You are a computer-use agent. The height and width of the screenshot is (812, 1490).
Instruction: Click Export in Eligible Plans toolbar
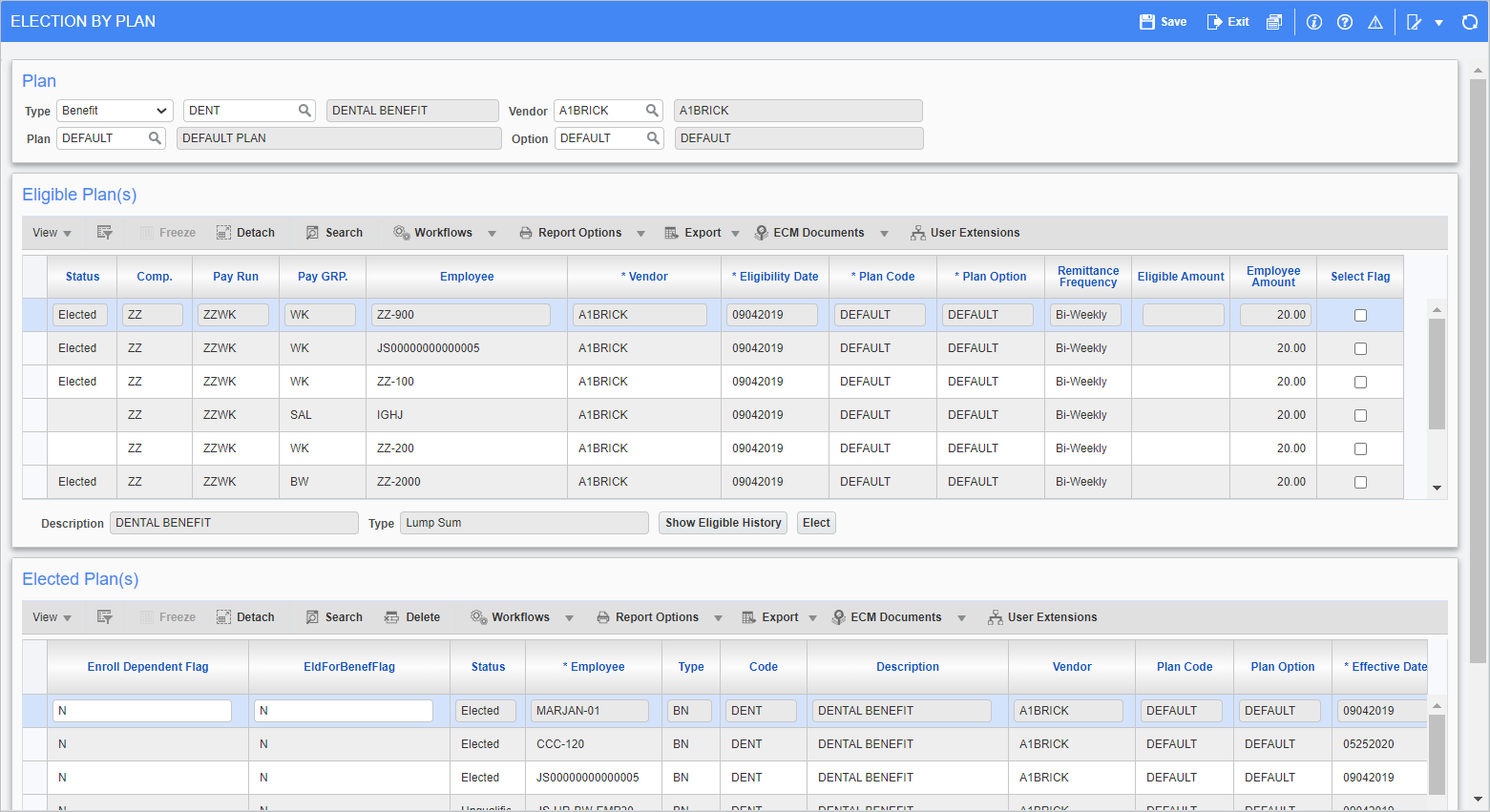693,233
